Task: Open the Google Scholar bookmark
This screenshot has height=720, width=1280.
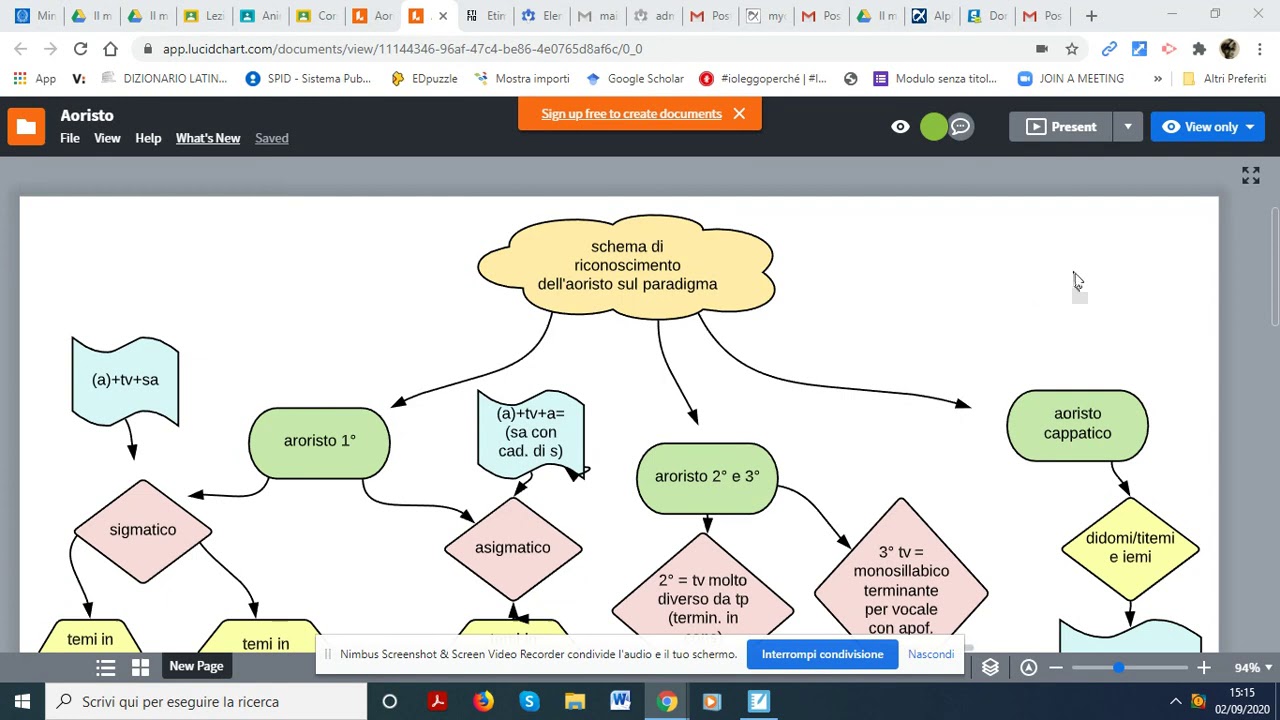Action: coord(635,78)
